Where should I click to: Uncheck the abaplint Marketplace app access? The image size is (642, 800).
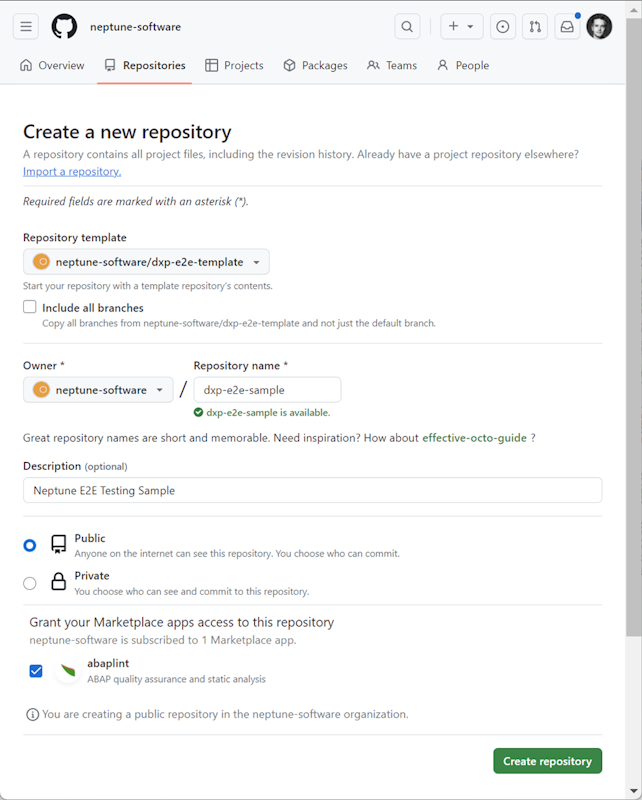[36, 671]
